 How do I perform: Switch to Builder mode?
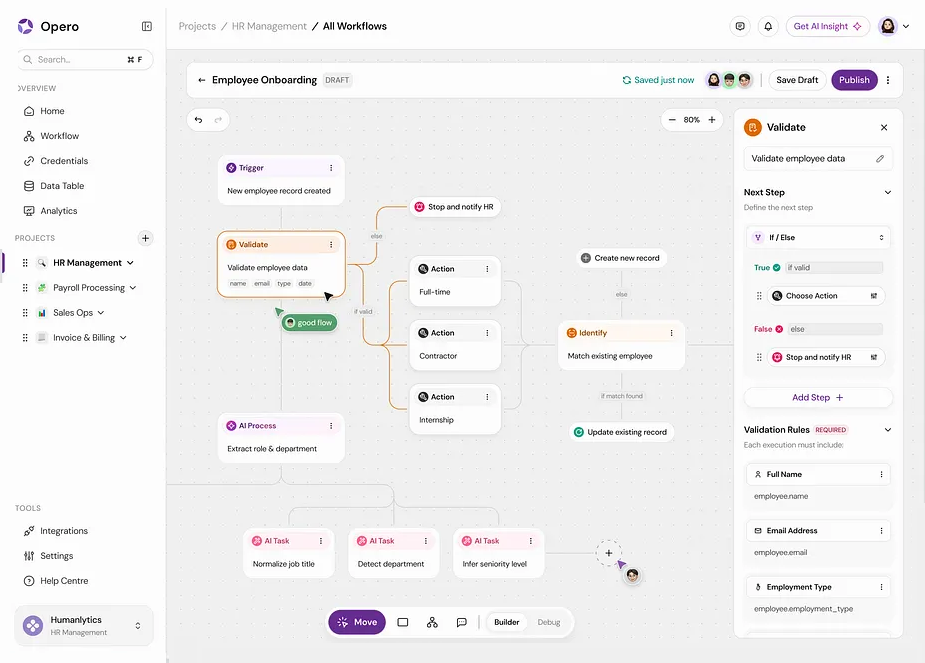pos(507,622)
